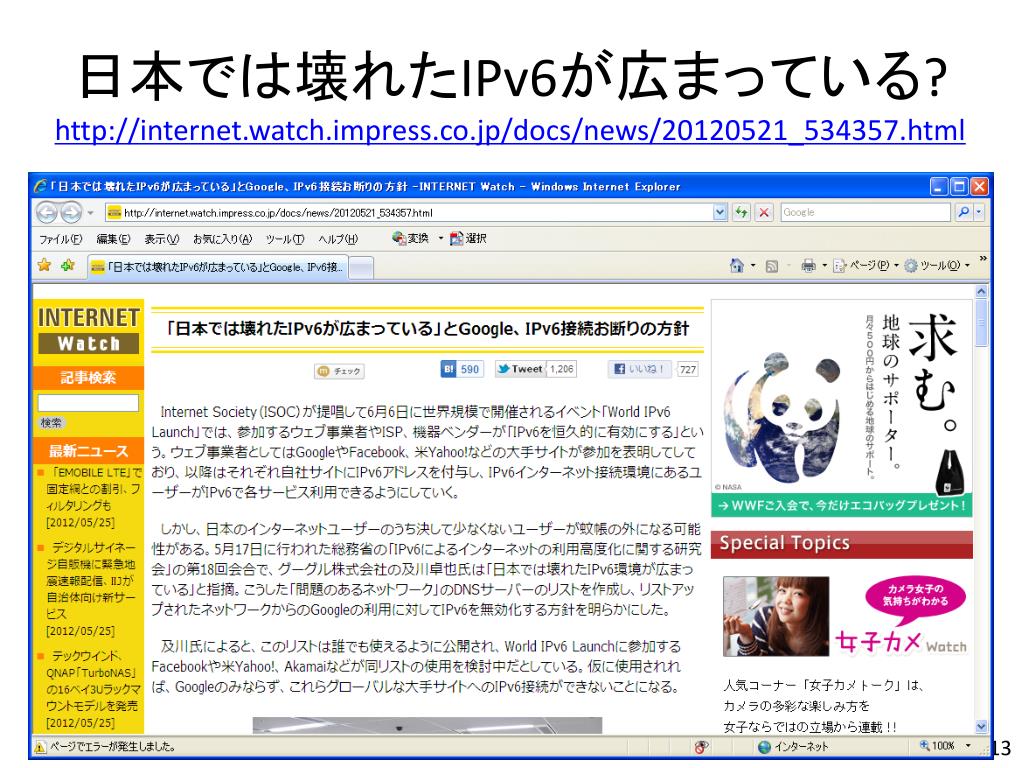1024x768 pixels.
Task: Select the 日本では壊れたIPv6 browser tab
Action: (x=217, y=267)
